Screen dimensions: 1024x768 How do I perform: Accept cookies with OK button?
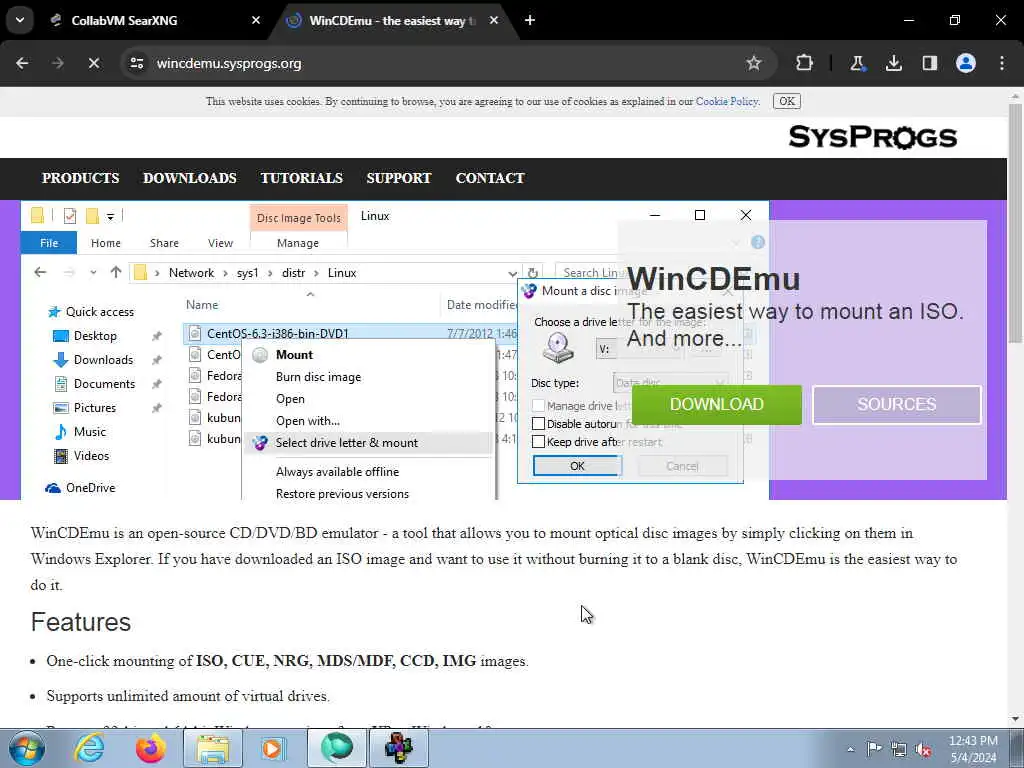coord(787,101)
